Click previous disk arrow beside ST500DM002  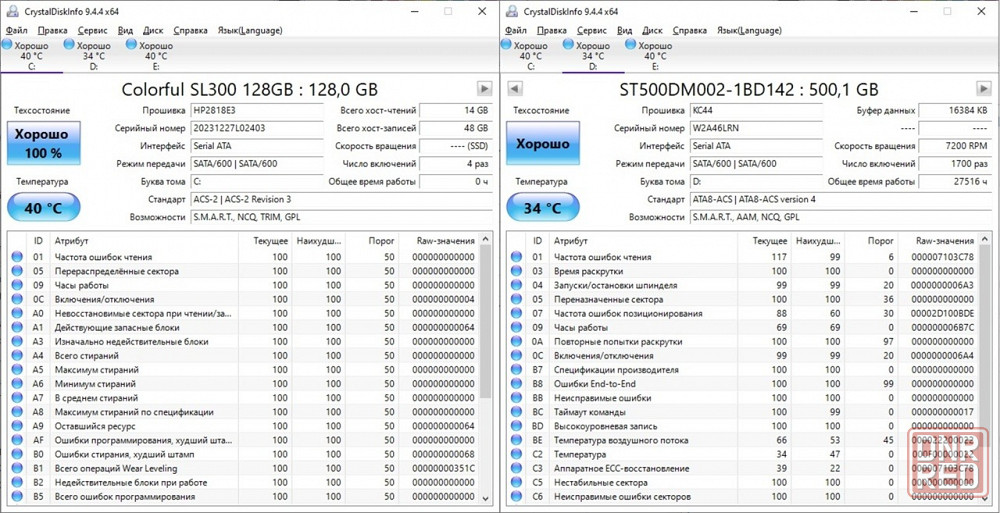click(515, 89)
